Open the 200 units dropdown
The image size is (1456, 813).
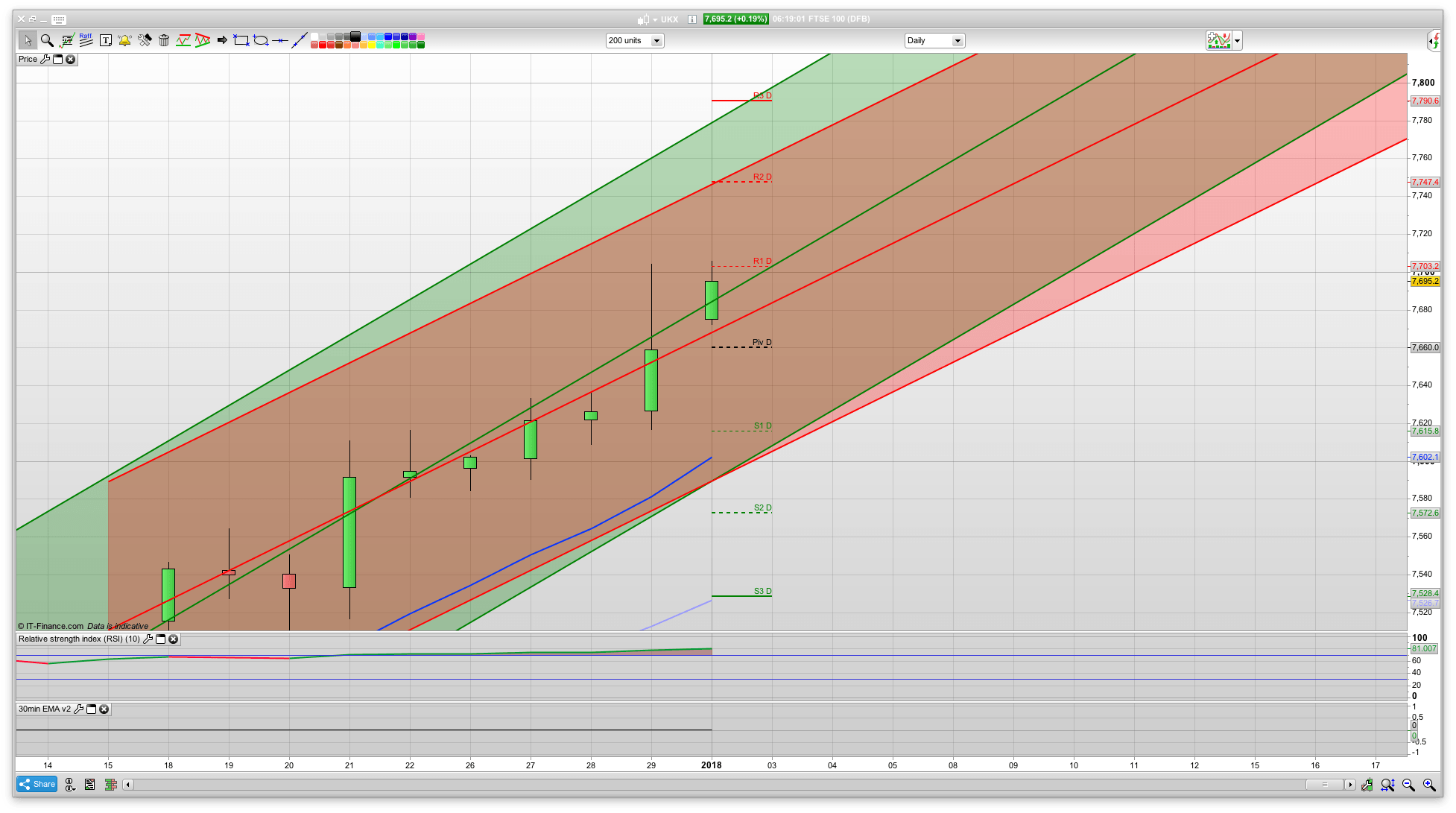(x=656, y=41)
